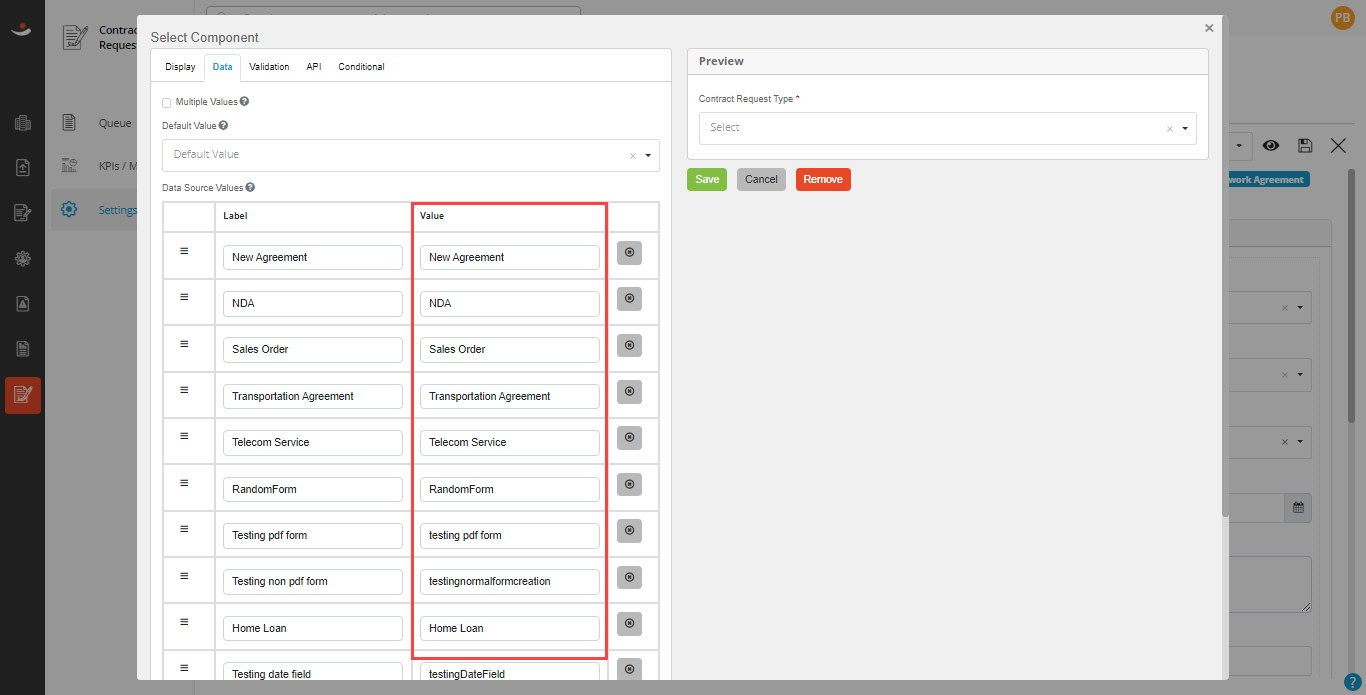
Task: Open the help question mark icon
Action: tap(1352, 682)
